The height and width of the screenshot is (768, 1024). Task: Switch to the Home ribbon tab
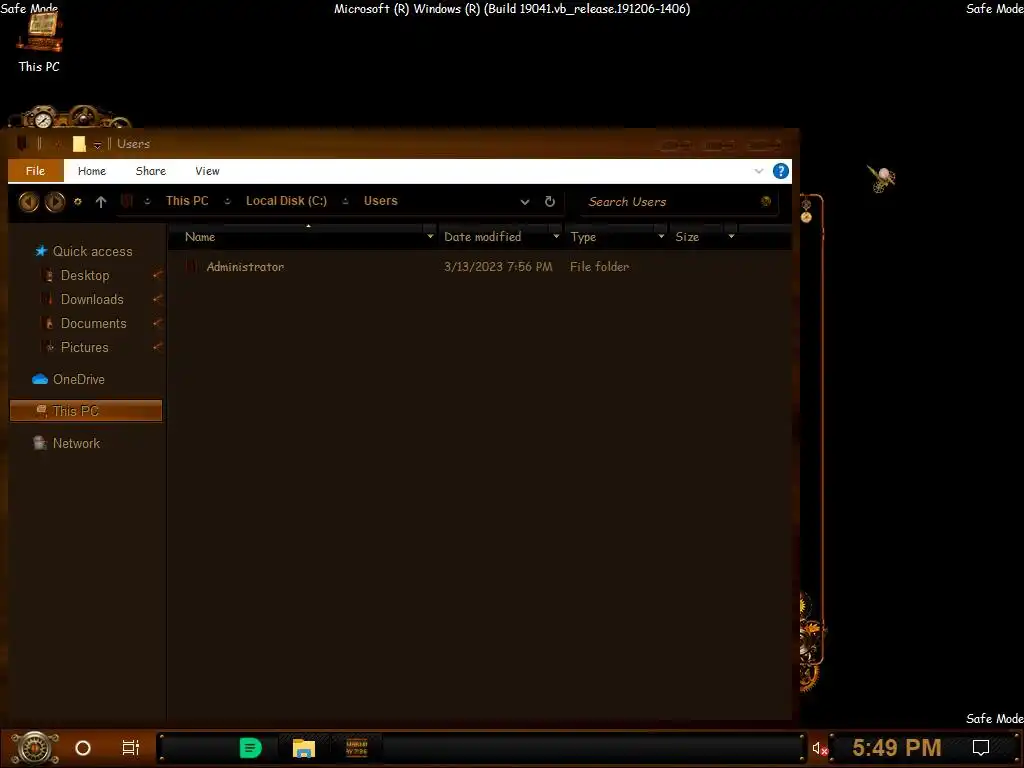point(91,171)
